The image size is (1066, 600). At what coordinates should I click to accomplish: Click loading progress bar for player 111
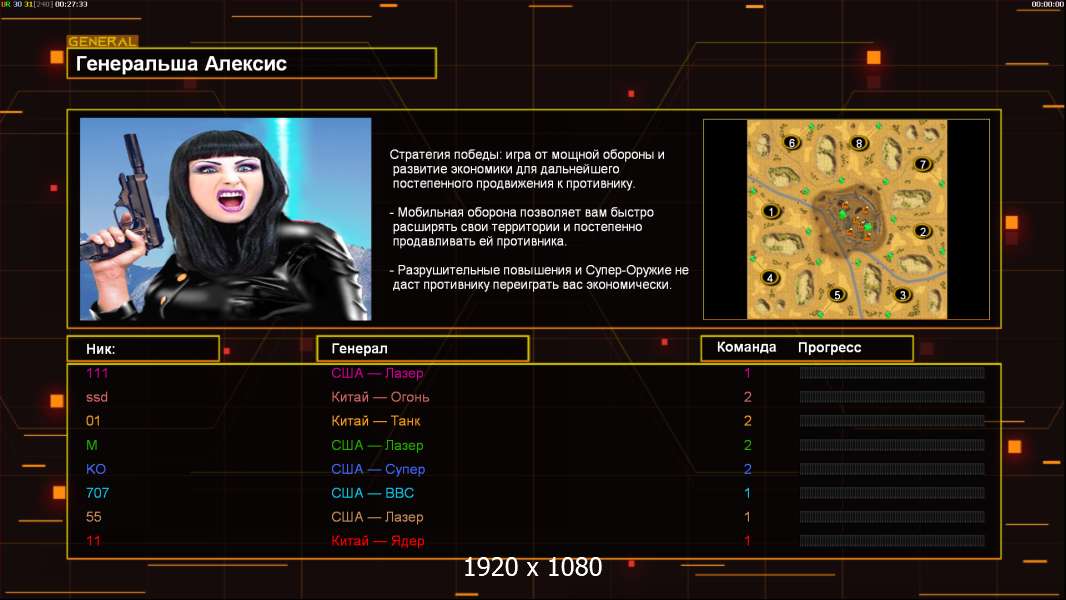[892, 372]
